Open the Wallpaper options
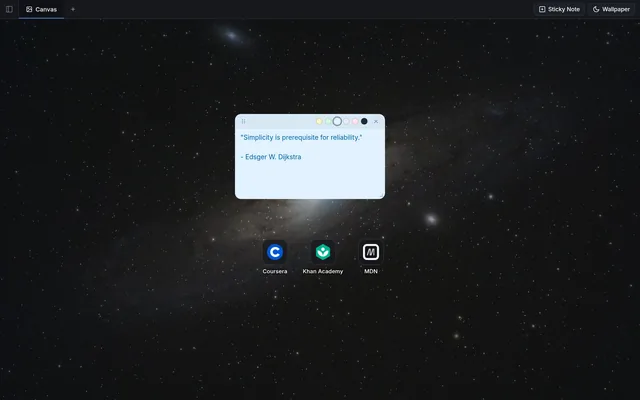The height and width of the screenshot is (400, 640). coord(611,9)
